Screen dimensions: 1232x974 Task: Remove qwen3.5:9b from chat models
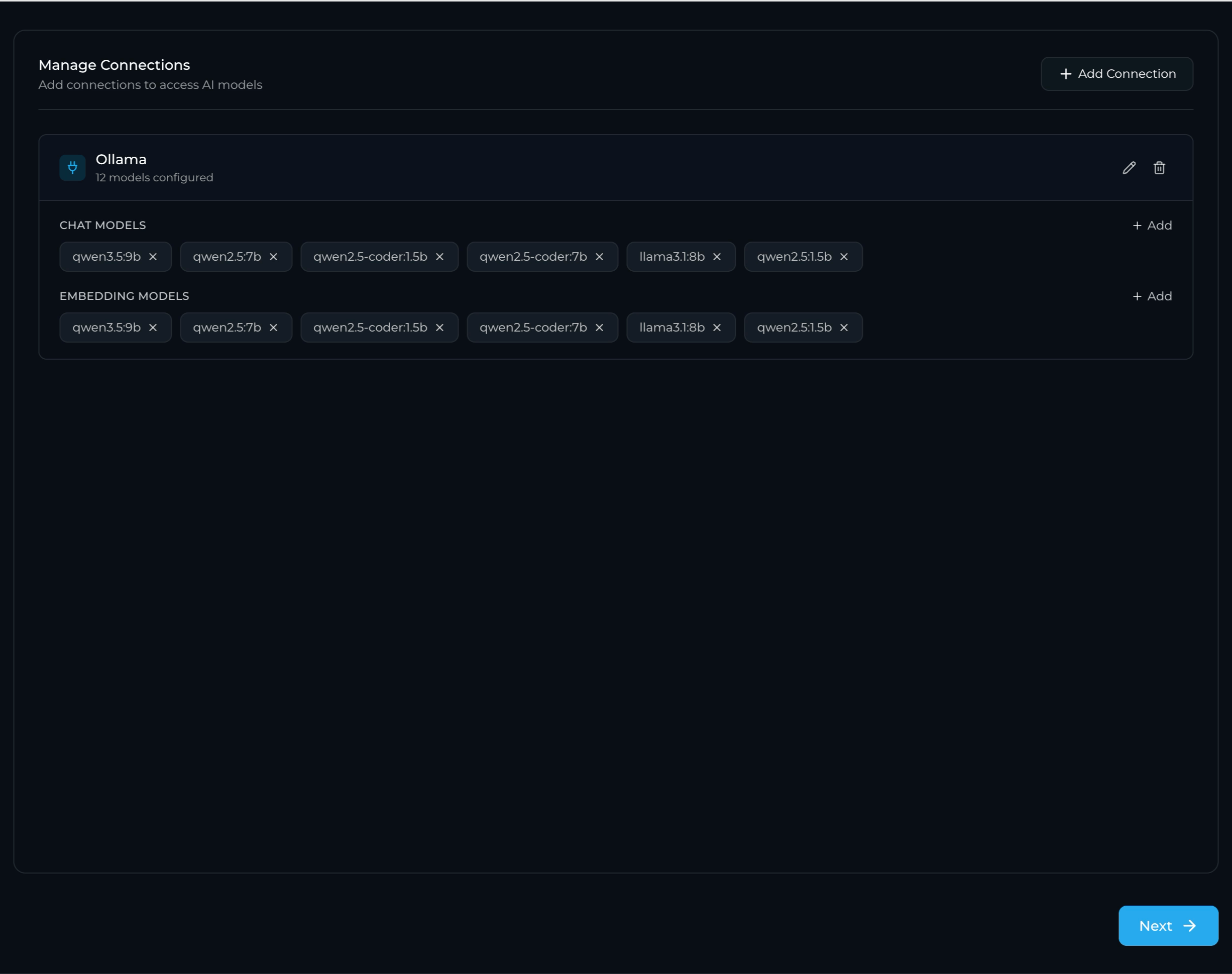click(x=153, y=257)
